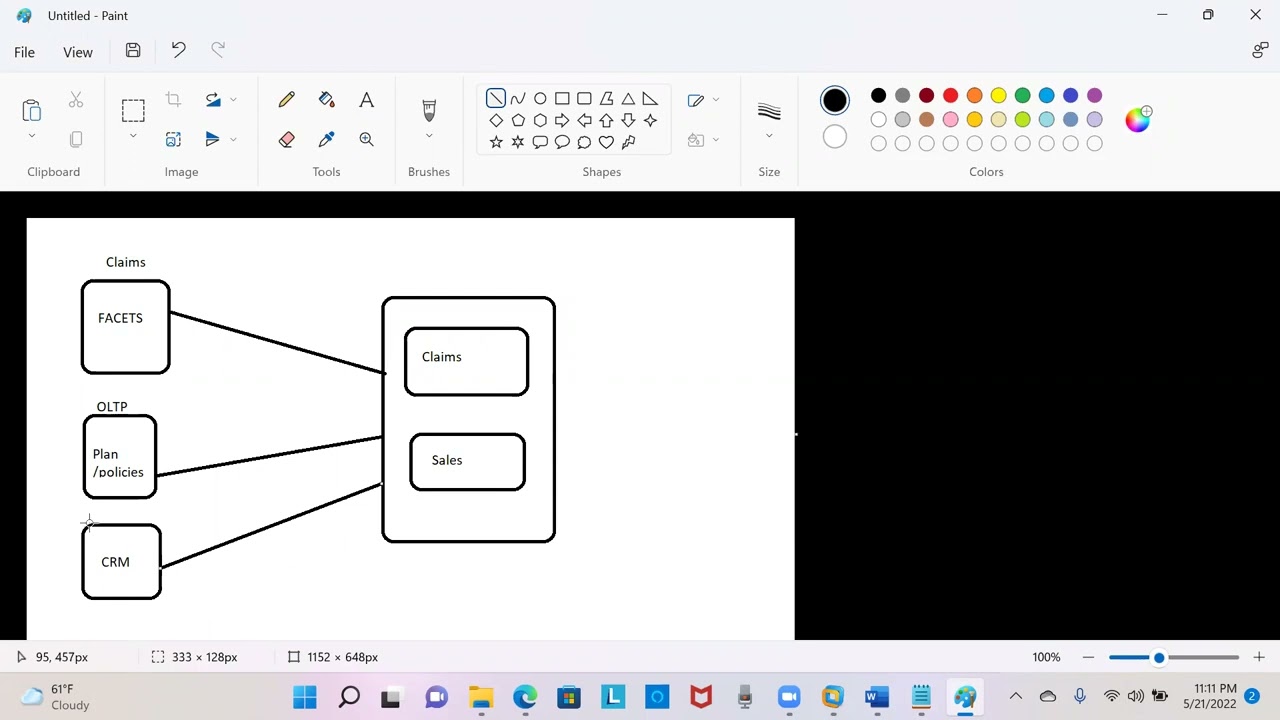Activate the Magnifier tool
The image size is (1280, 720).
click(x=367, y=140)
